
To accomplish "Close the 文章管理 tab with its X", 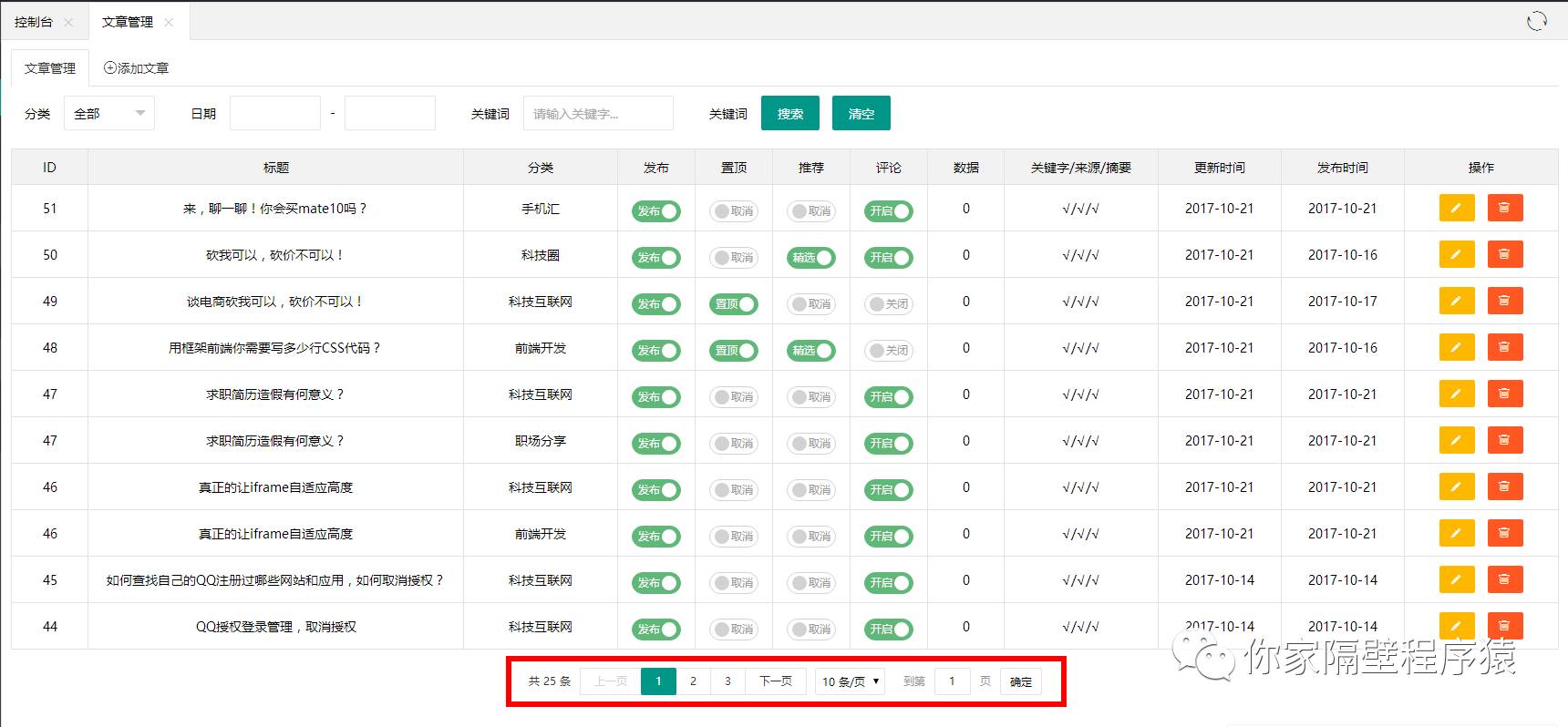I will 169,22.
